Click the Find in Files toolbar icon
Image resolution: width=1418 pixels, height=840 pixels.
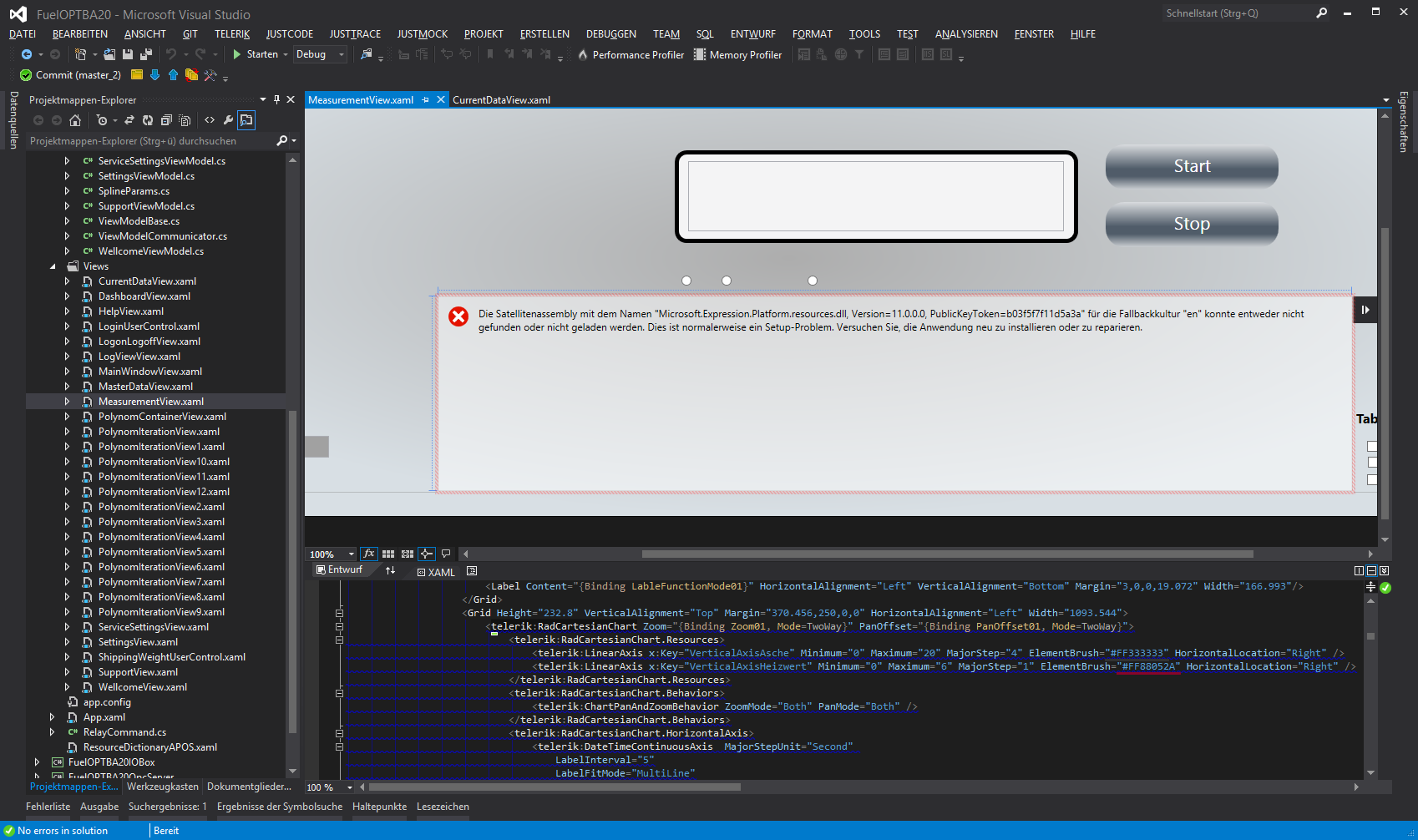[x=366, y=54]
